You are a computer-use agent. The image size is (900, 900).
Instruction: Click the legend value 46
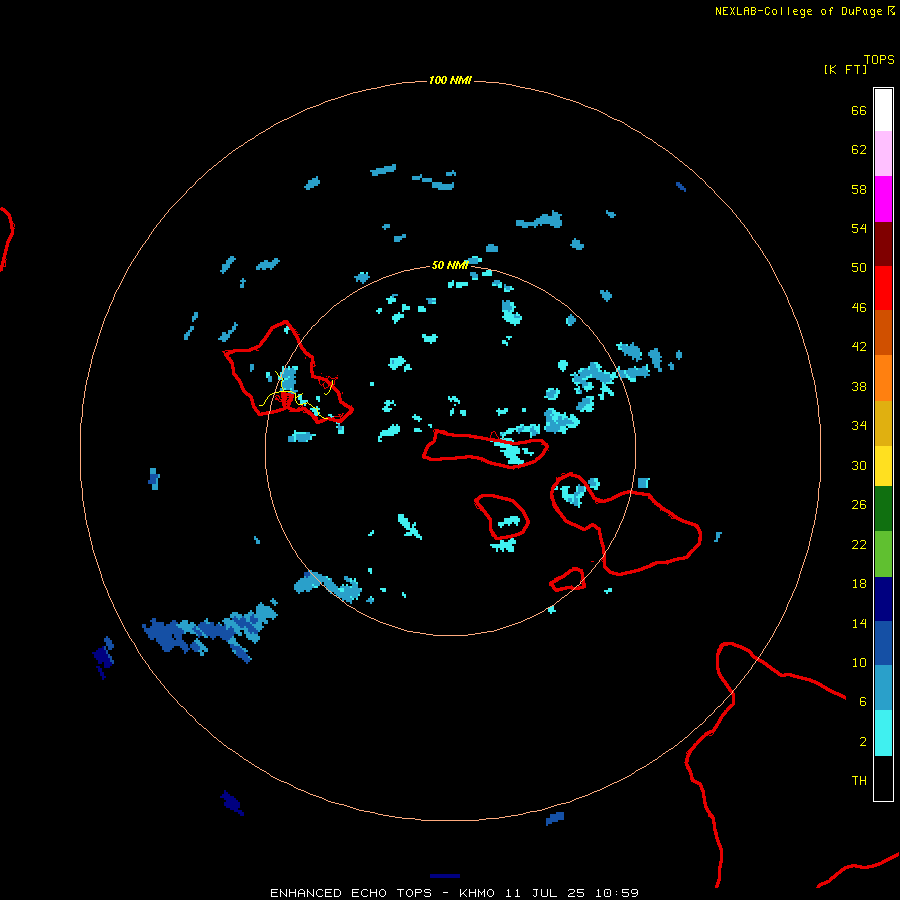859,308
